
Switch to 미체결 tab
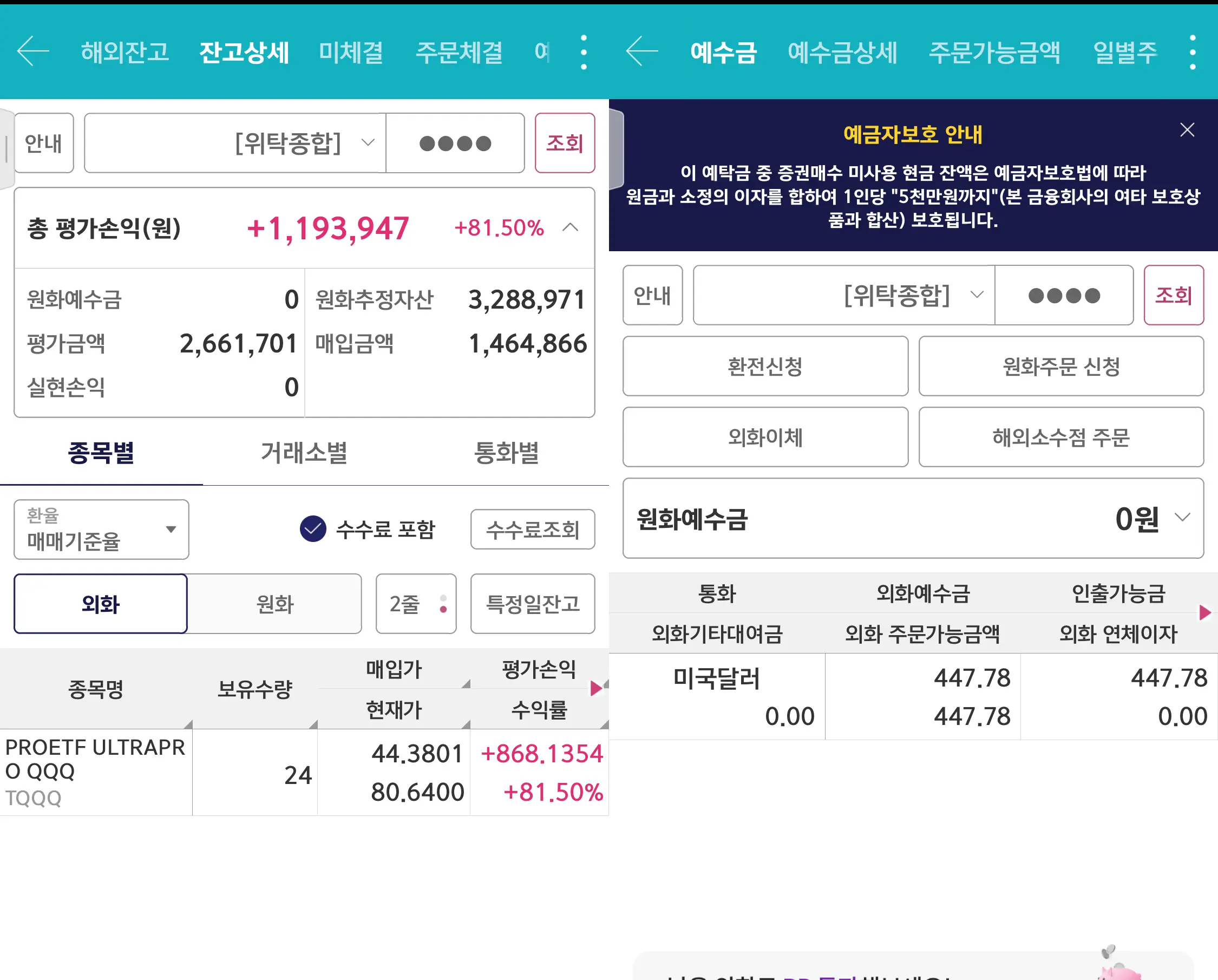350,53
